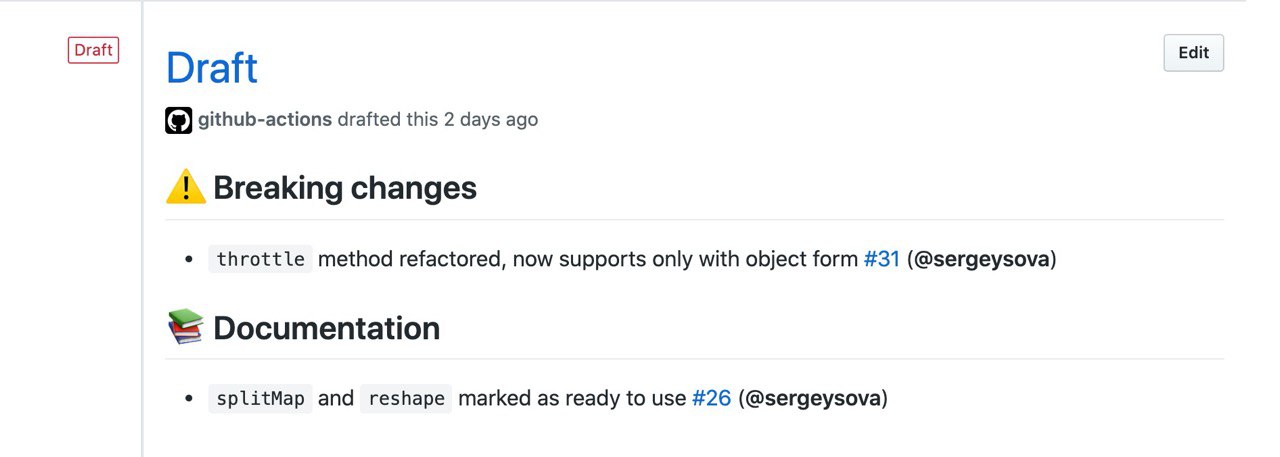Click the splitMap code snippet
Screen dimensions: 1280x457
[x=261, y=398]
